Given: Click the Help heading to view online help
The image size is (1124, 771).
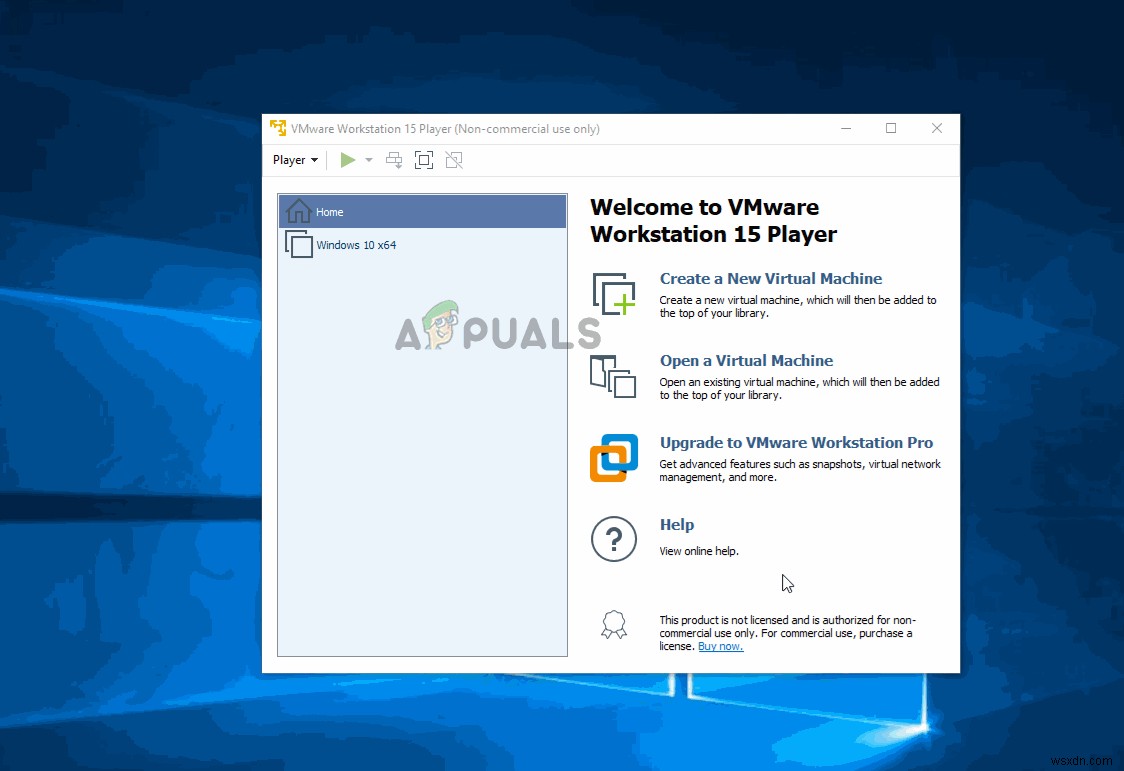Looking at the screenshot, I should [x=677, y=524].
